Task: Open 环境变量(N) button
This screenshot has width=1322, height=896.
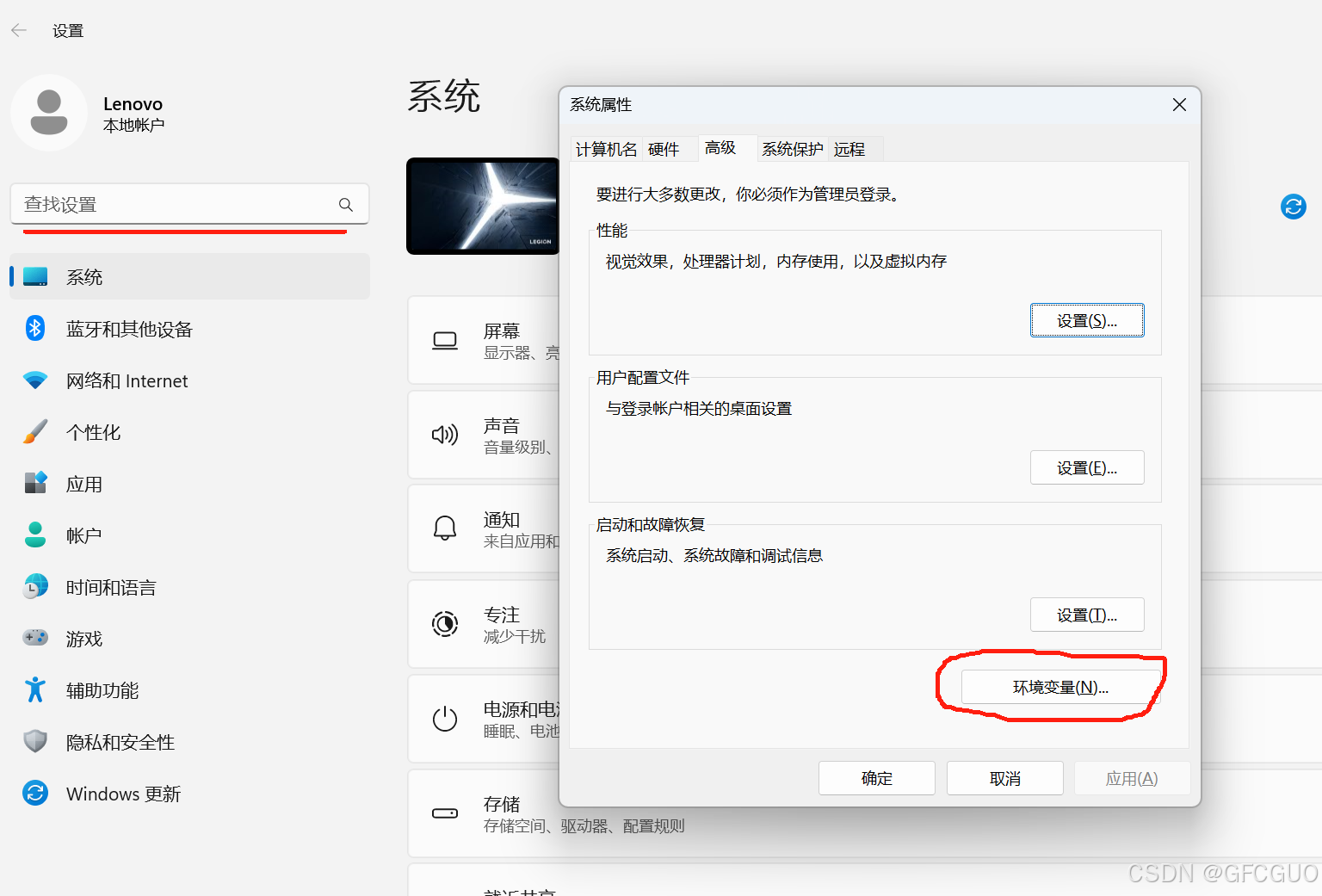Action: 1060,688
